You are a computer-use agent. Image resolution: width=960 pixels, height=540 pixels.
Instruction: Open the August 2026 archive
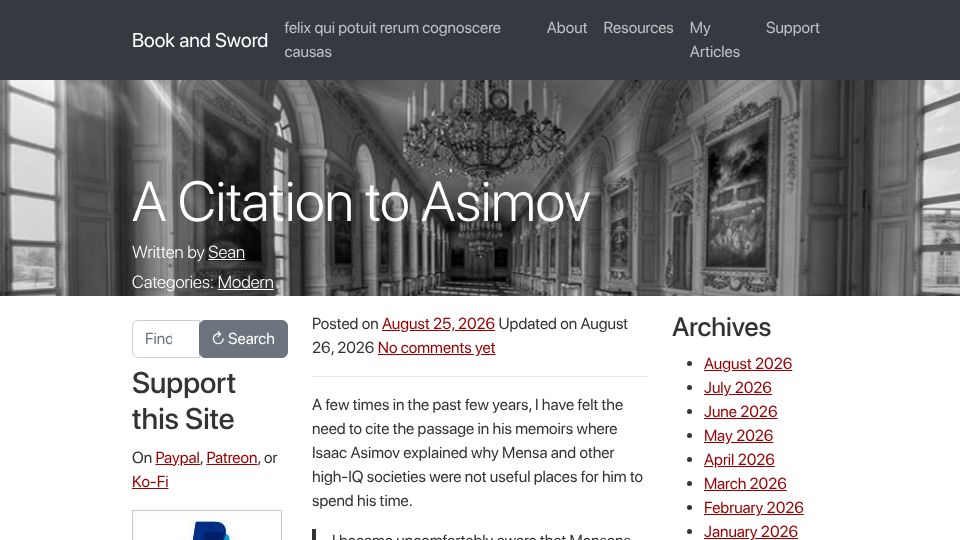[748, 364]
